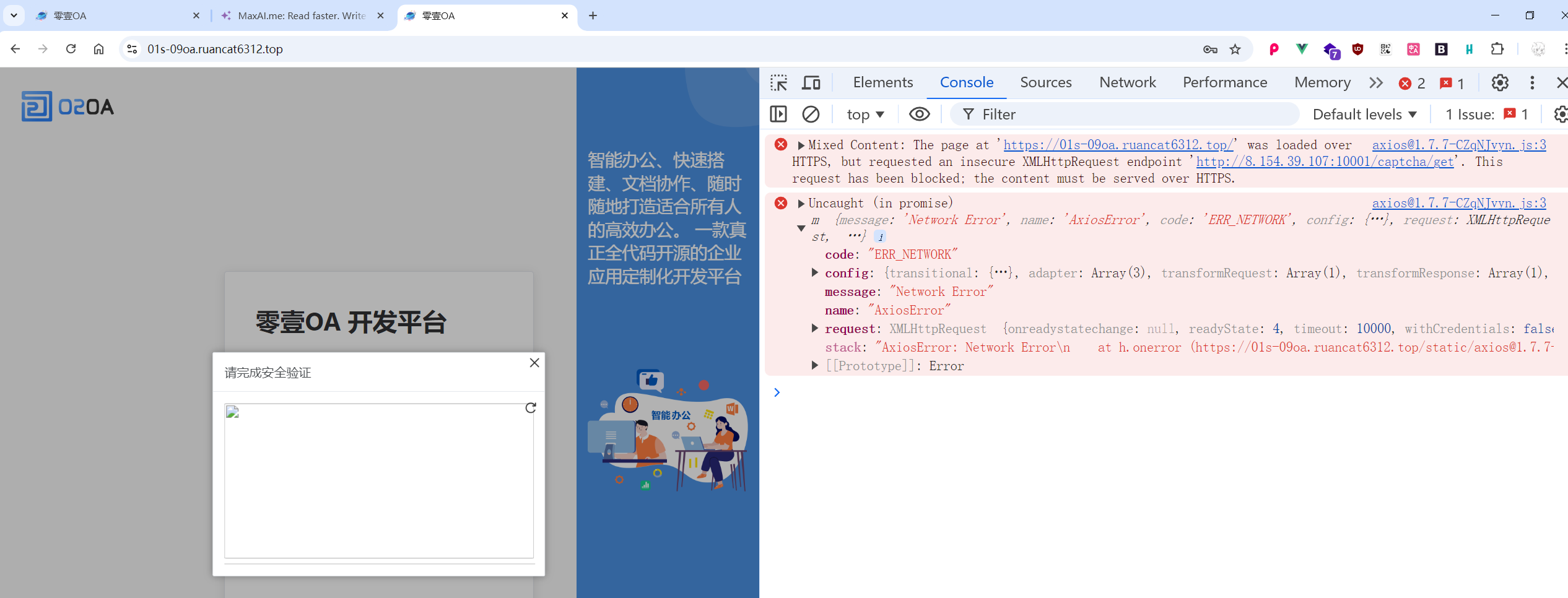
Task: Open the black B extension
Action: click(1441, 49)
